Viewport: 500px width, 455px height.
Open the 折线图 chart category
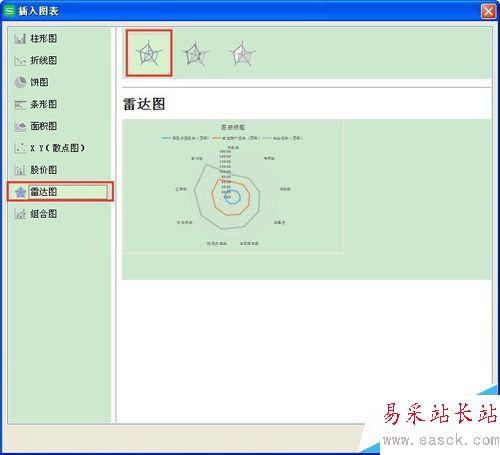coord(43,61)
